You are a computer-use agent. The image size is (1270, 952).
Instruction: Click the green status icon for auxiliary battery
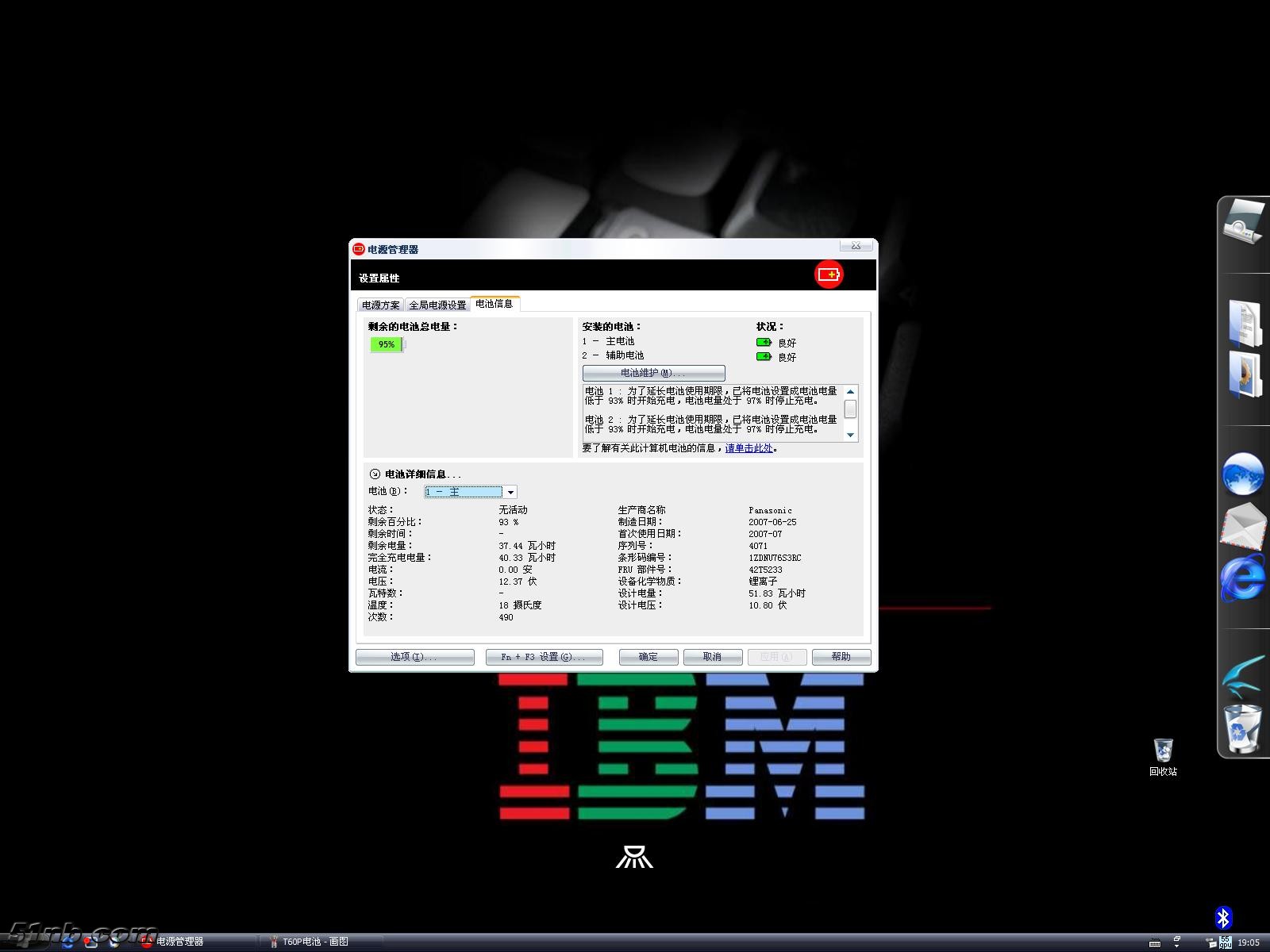point(764,356)
